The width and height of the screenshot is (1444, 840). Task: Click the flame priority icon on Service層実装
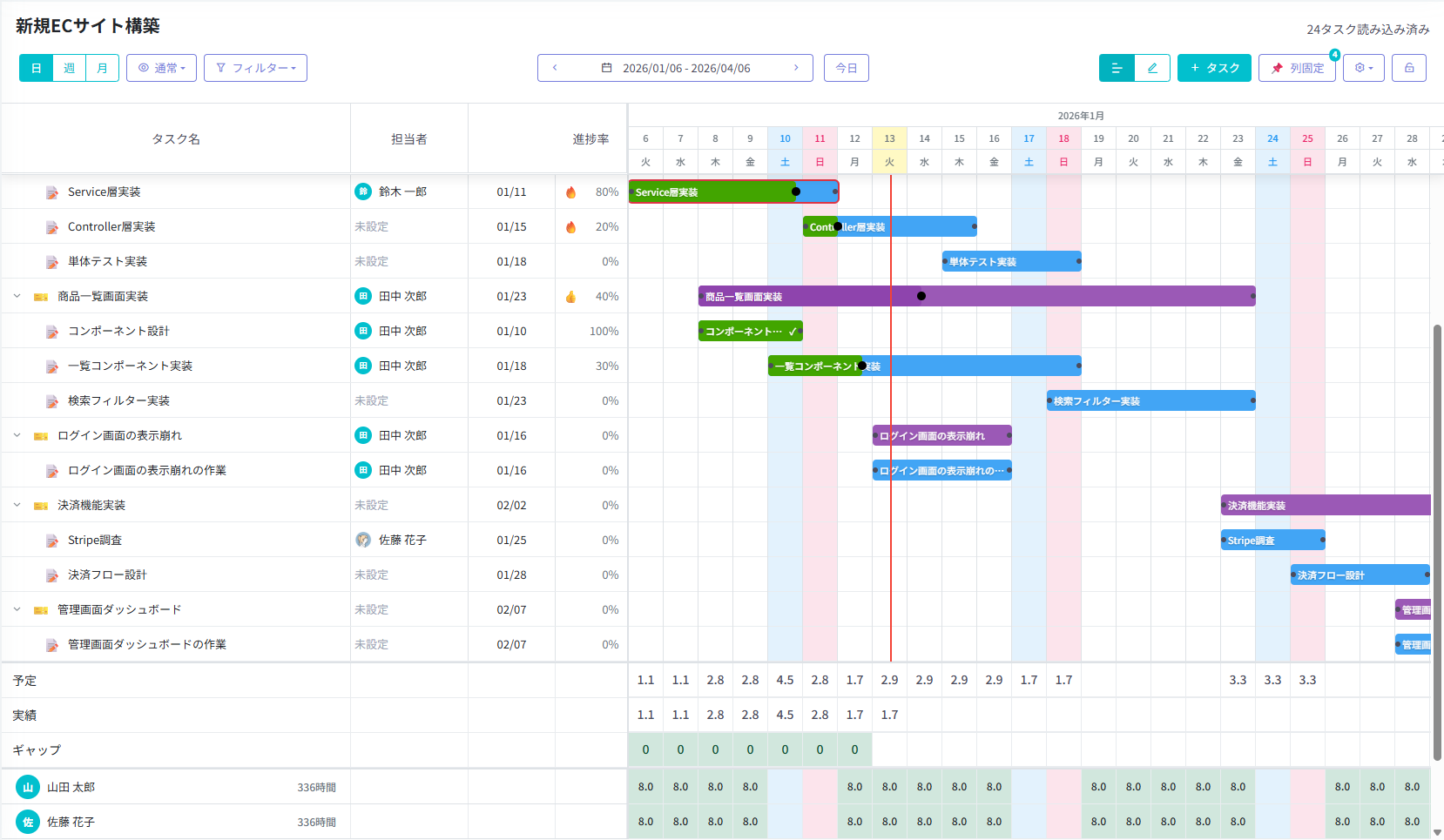point(571,192)
